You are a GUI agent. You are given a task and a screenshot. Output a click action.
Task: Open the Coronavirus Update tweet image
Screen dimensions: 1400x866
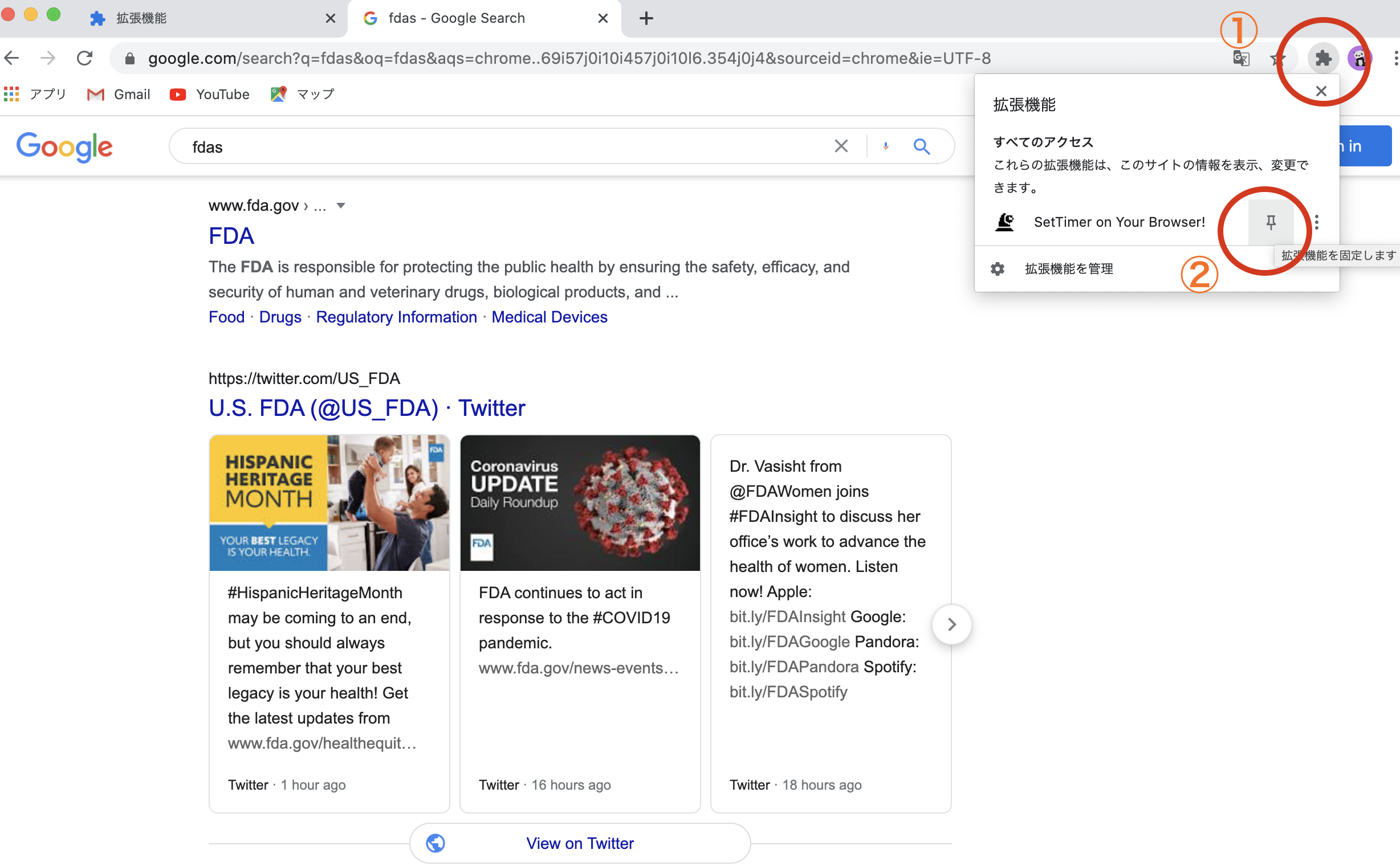coord(580,503)
